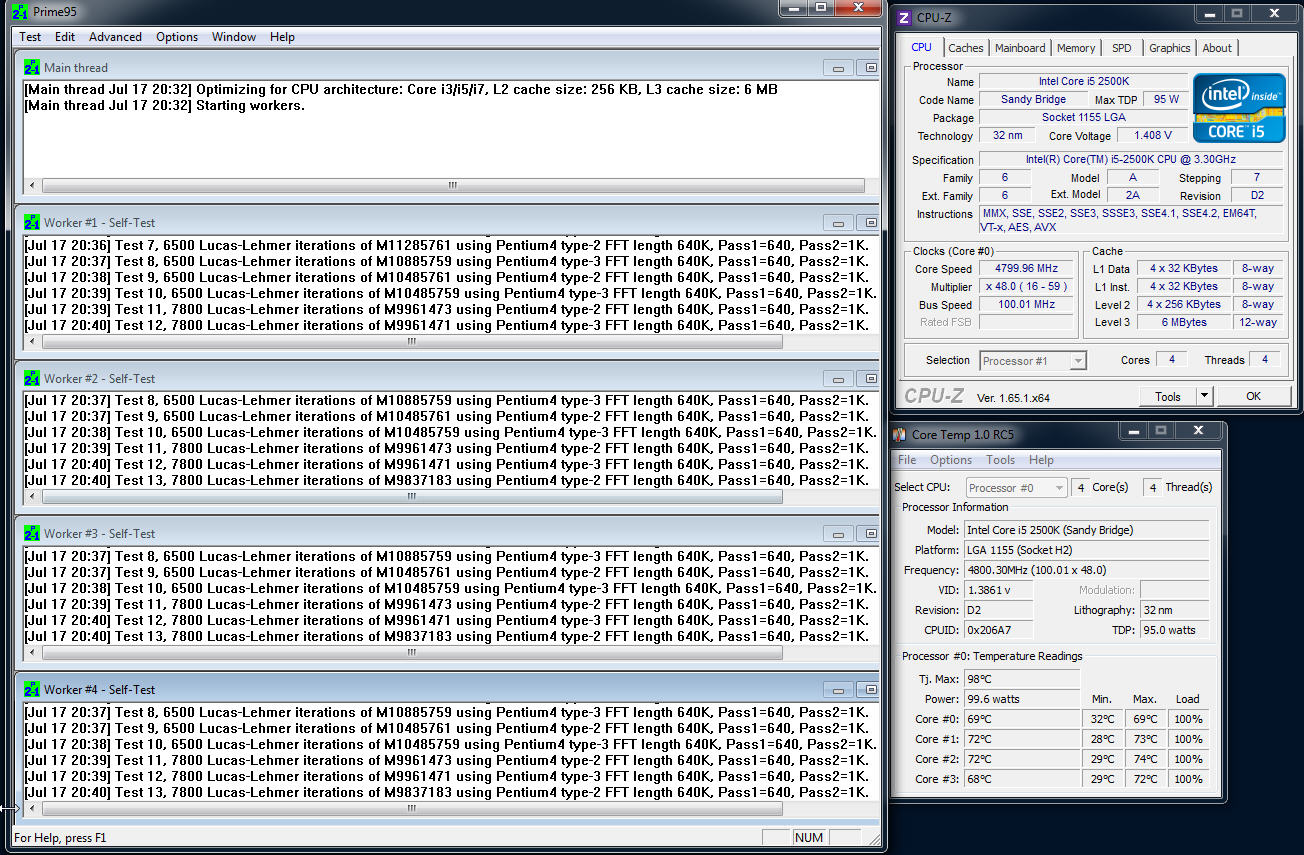The width and height of the screenshot is (1304, 855).
Task: Switch to the Mainboard tab in CPU-Z
Action: click(x=1020, y=48)
